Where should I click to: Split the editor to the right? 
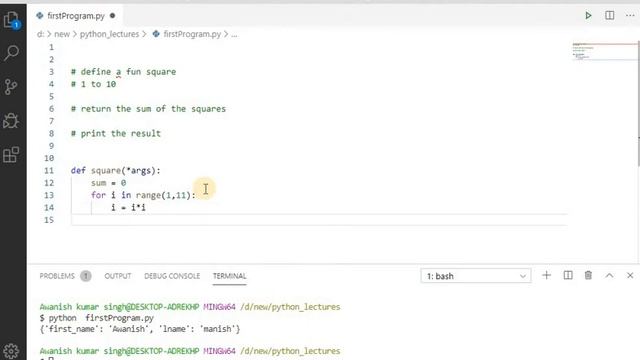pos(609,16)
